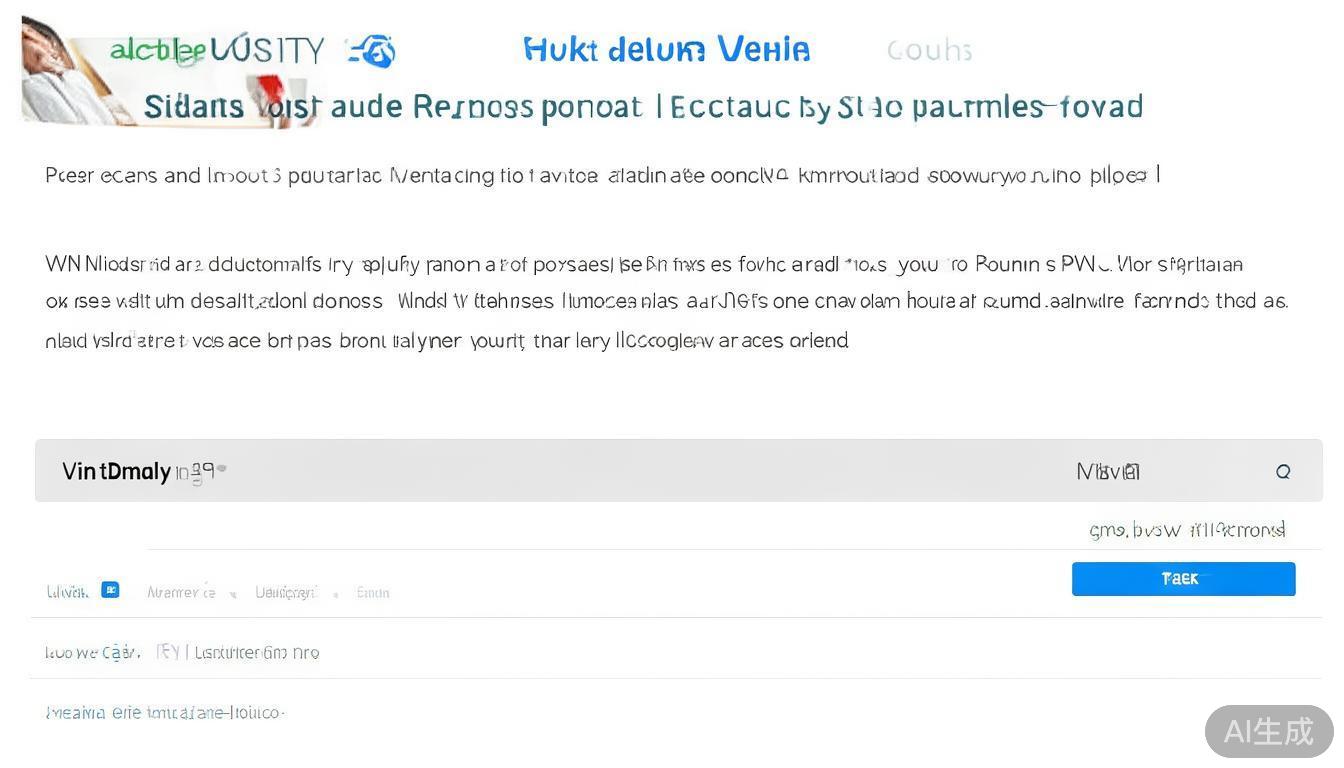
Task: Select the gray Gouhs tab
Action: point(929,50)
